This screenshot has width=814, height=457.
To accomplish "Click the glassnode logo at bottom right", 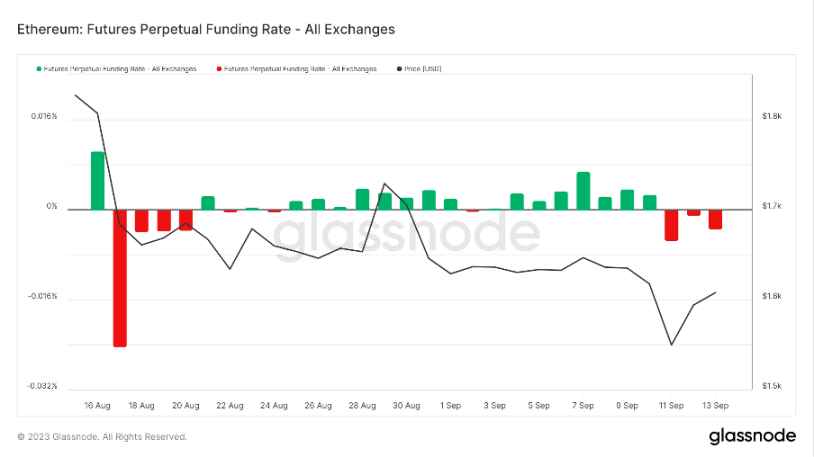I will coord(752,436).
